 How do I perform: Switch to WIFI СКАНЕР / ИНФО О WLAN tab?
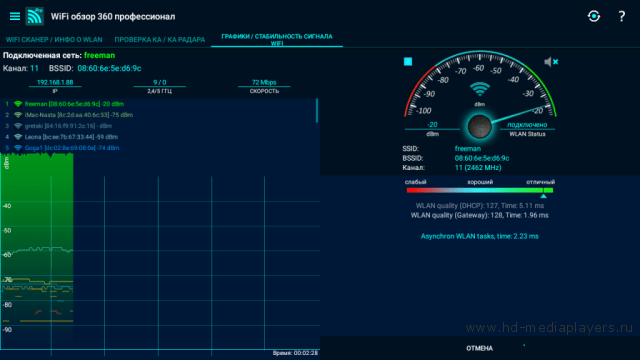[54, 40]
